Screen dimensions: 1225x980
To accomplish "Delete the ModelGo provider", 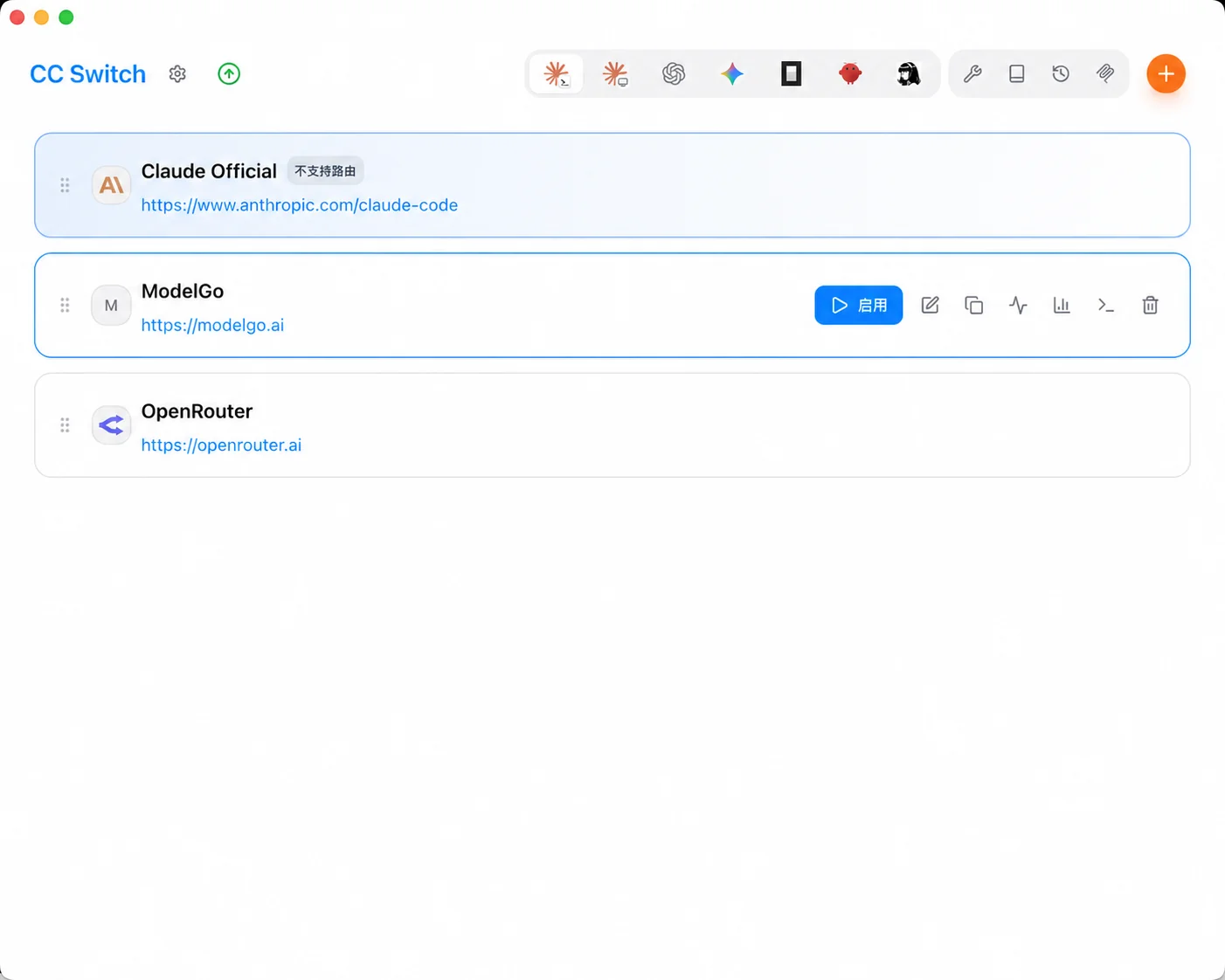I will [1150, 305].
